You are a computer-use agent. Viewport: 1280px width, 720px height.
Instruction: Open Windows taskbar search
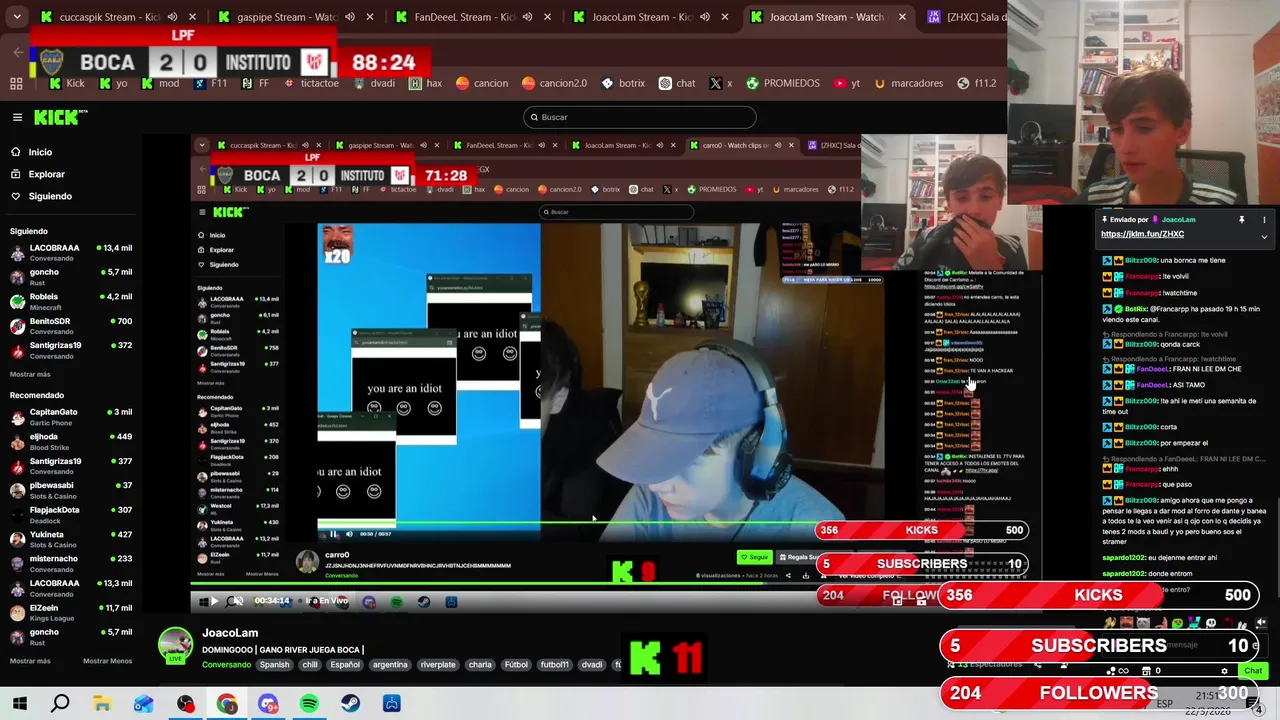60,704
